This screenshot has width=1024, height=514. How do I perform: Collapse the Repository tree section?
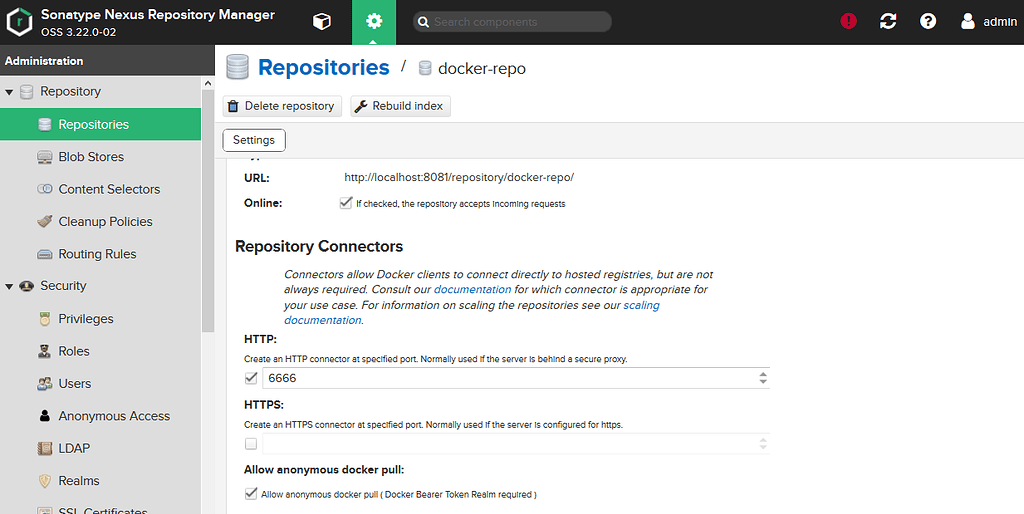(9, 92)
